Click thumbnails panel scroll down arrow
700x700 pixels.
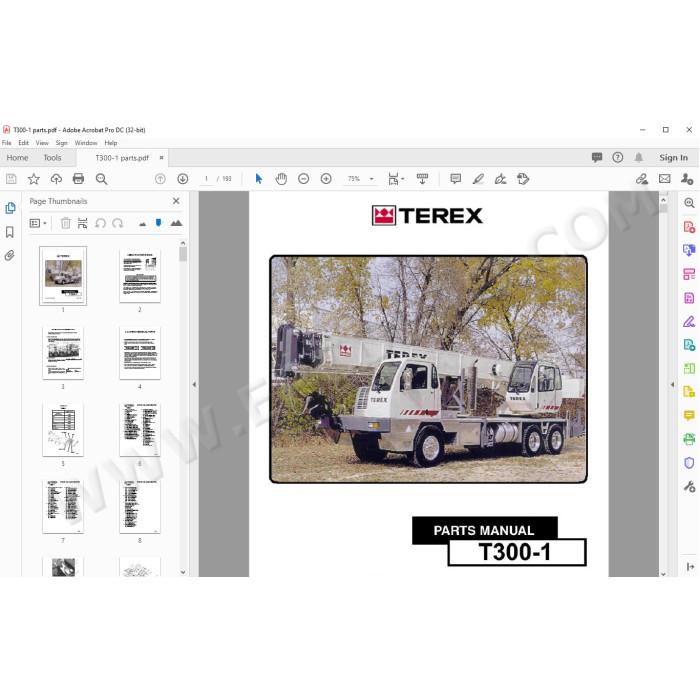183,572
